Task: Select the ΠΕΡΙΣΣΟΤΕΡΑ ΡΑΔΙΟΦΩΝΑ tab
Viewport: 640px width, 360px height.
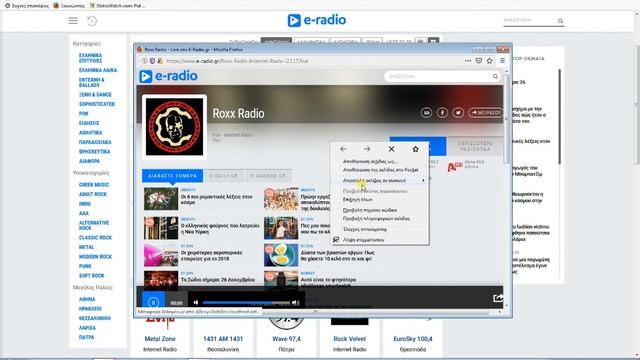Action: click(475, 146)
